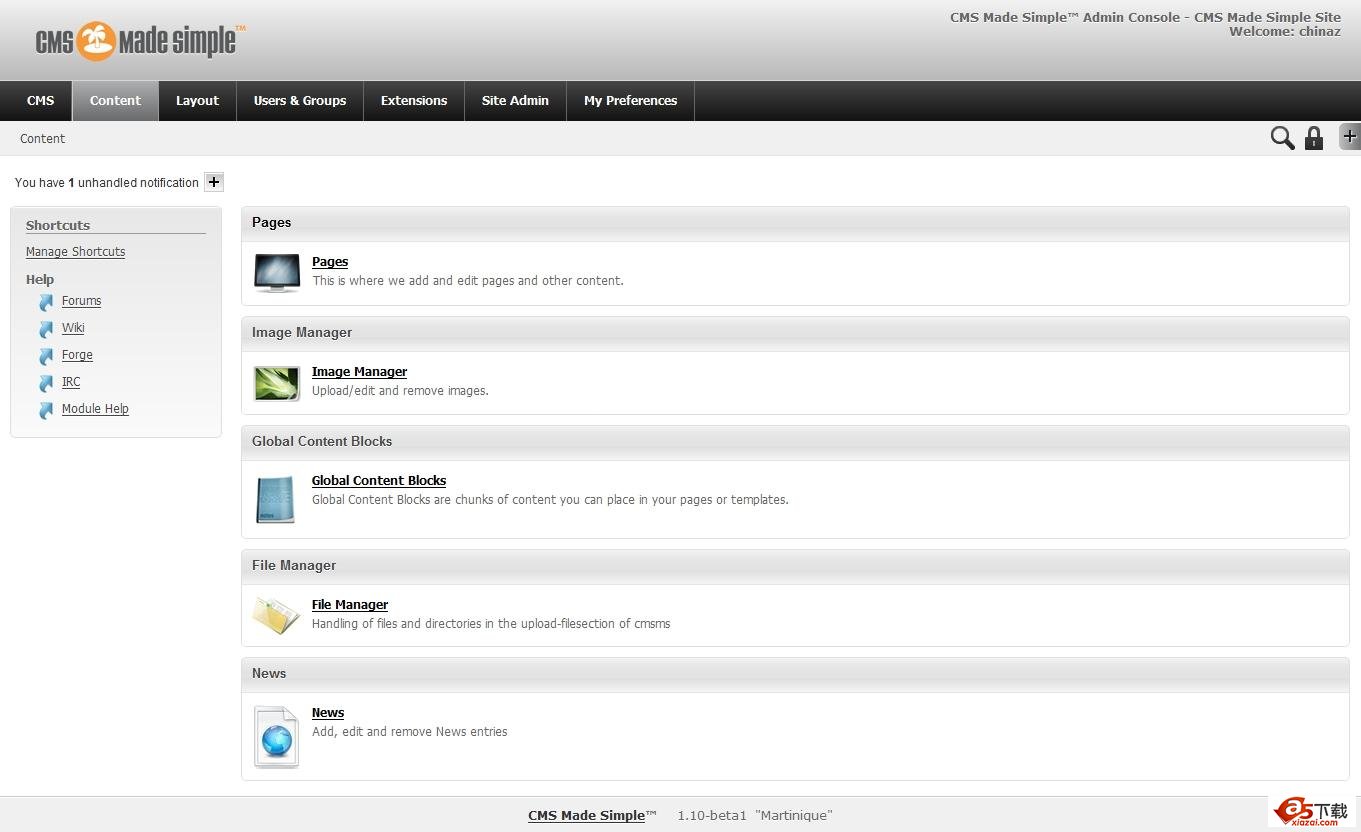
Task: Open the IRC help link
Action: point(71,382)
